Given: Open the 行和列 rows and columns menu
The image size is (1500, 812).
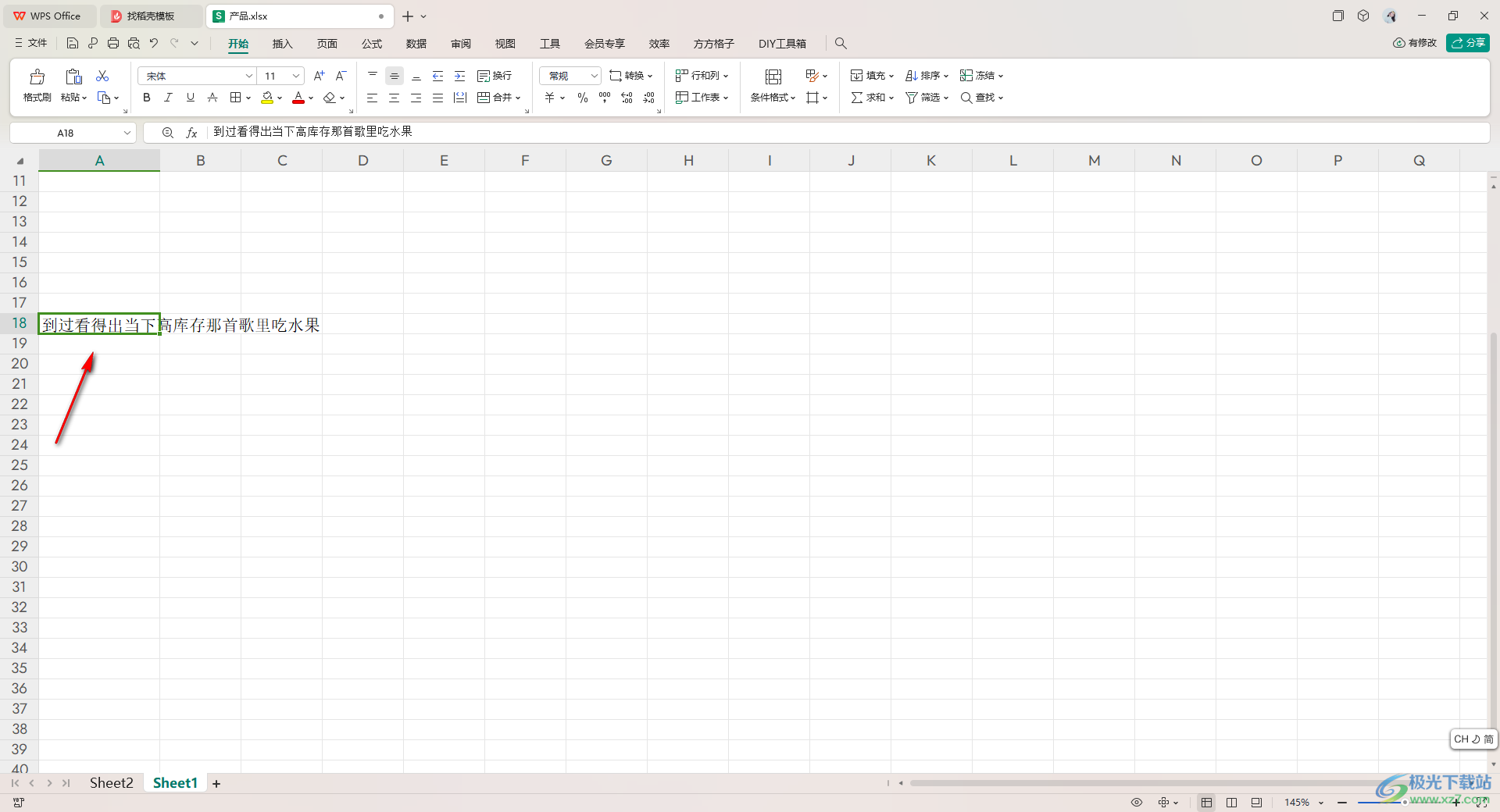Looking at the screenshot, I should coord(702,76).
